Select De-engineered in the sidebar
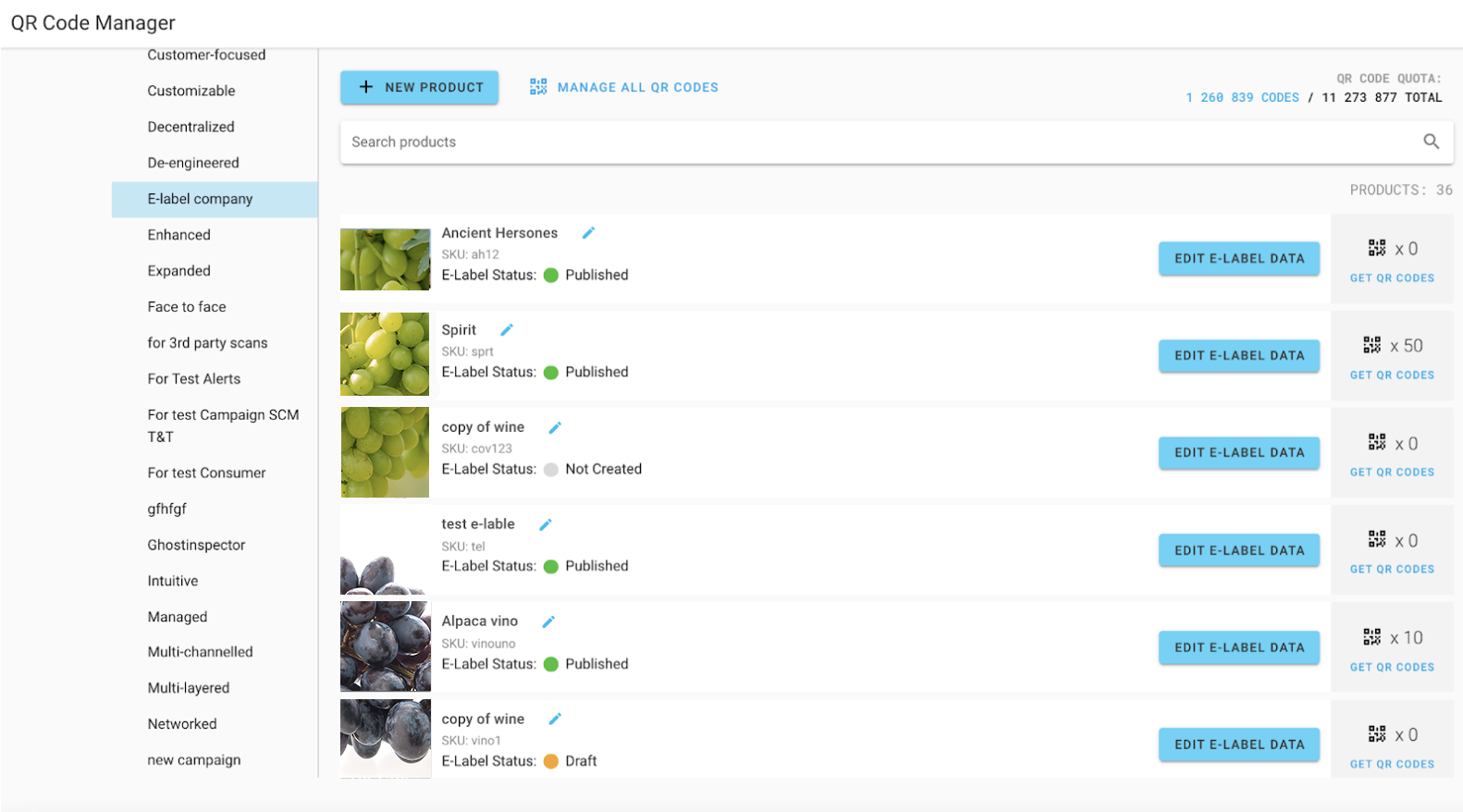Screen dimensions: 1463x812 pyautogui.click(x=193, y=163)
